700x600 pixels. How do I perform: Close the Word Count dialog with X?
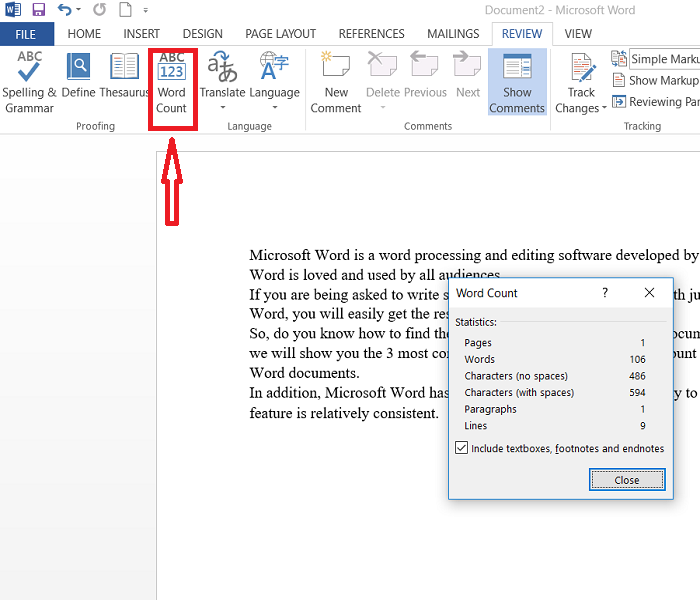[x=650, y=293]
